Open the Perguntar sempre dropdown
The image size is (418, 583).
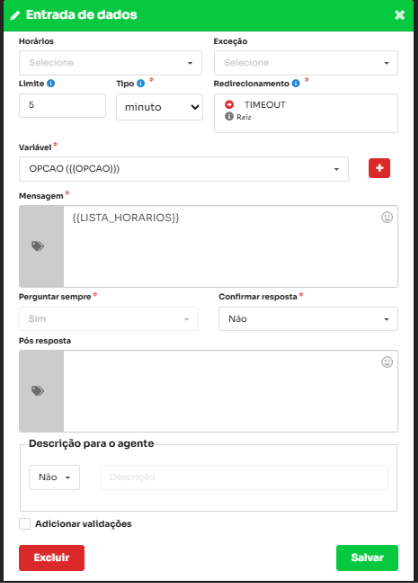[109, 319]
